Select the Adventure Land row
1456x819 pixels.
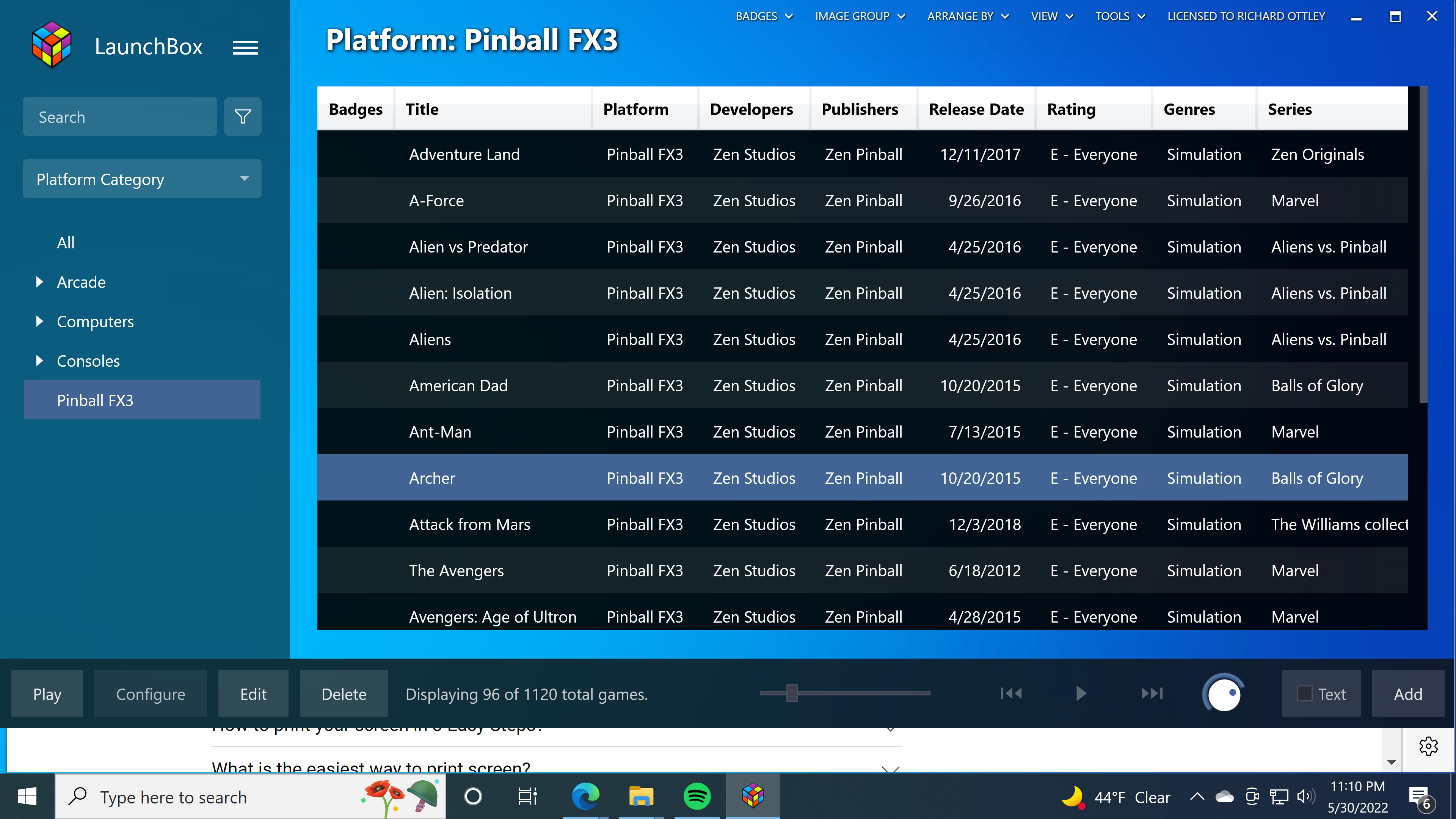863,154
